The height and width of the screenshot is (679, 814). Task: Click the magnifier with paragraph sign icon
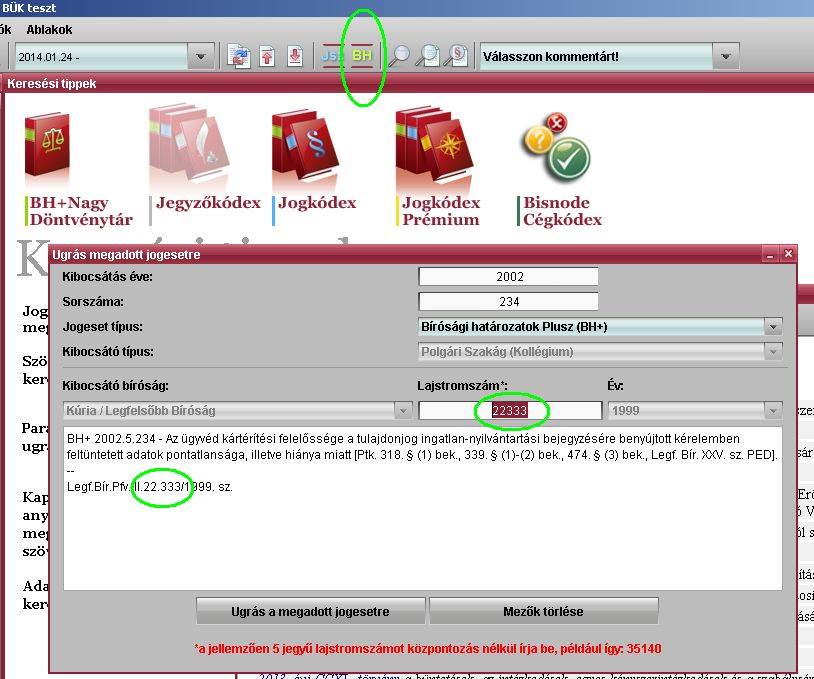click(457, 56)
